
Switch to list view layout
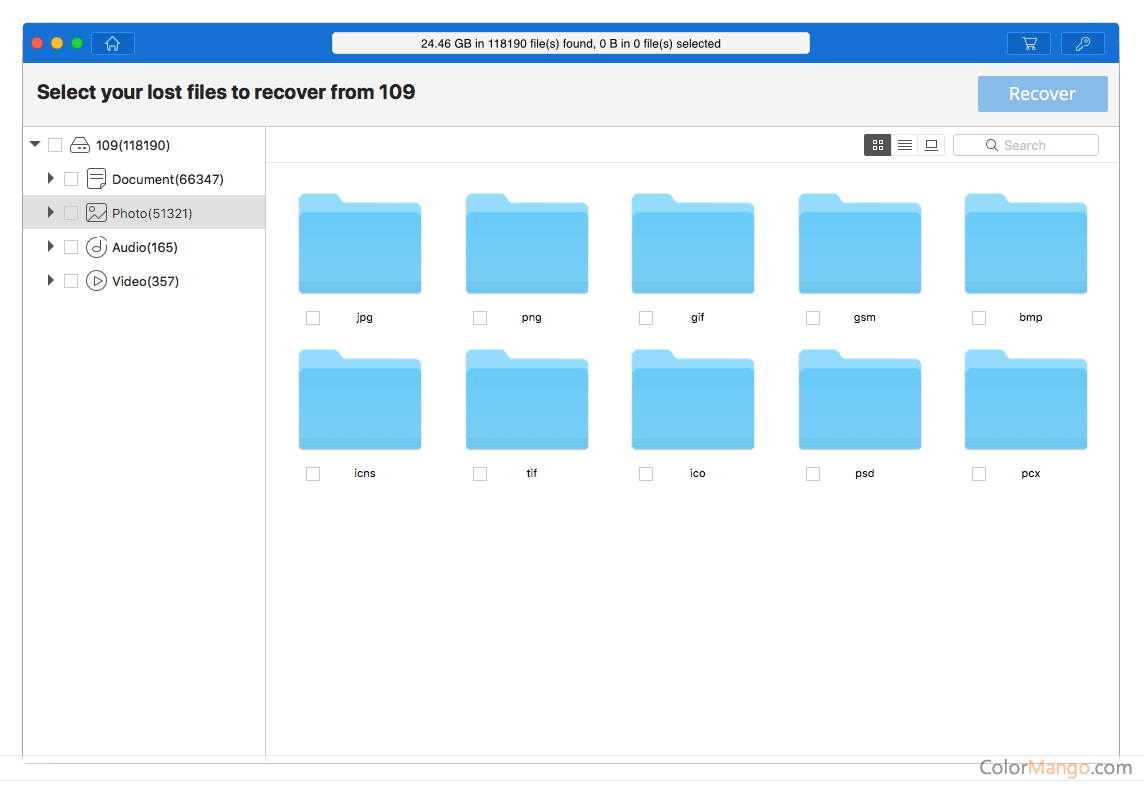pyautogui.click(x=904, y=145)
